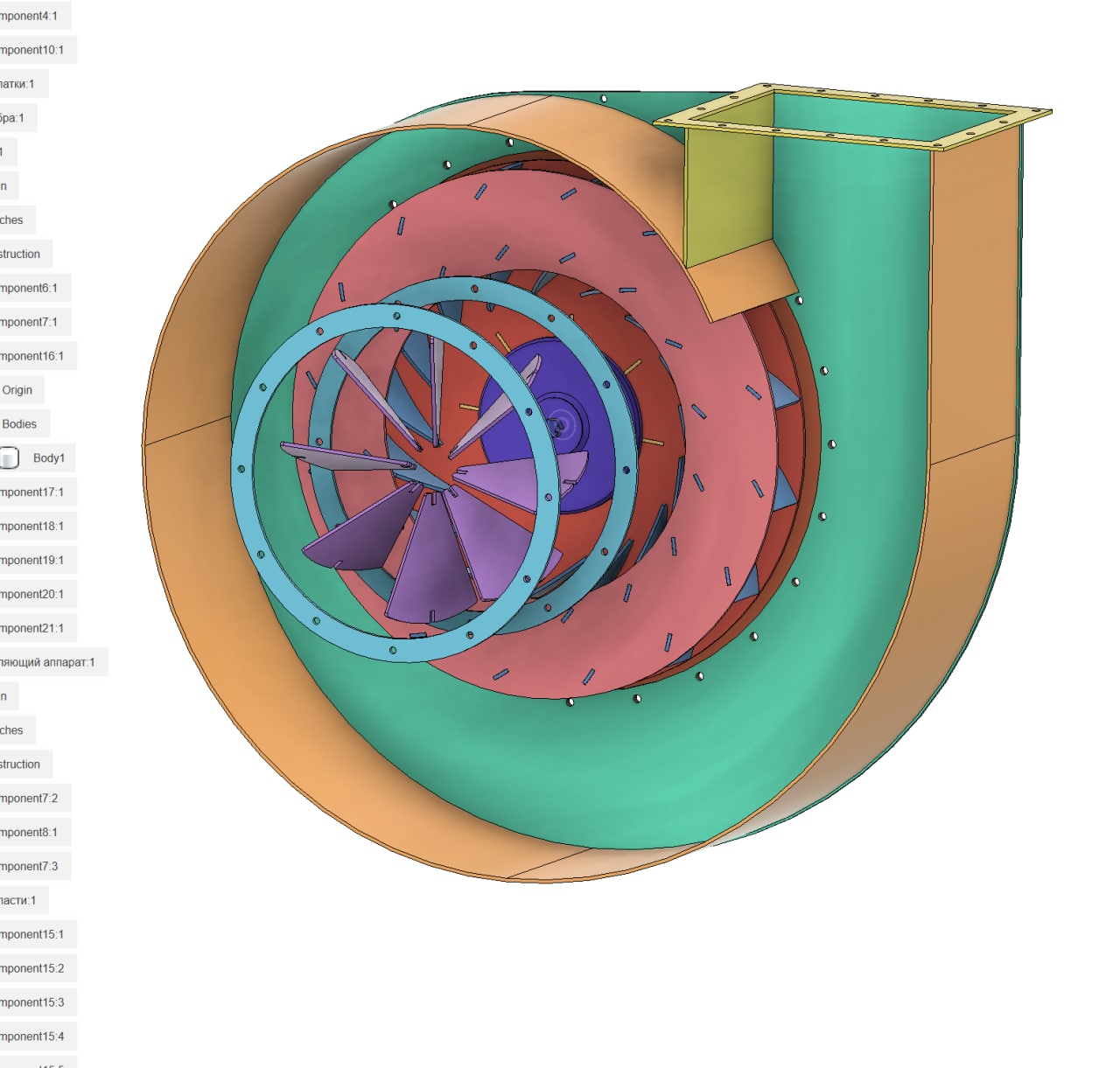Open the Bodies folder in the tree
The height and width of the screenshot is (1068, 1120).
19,424
